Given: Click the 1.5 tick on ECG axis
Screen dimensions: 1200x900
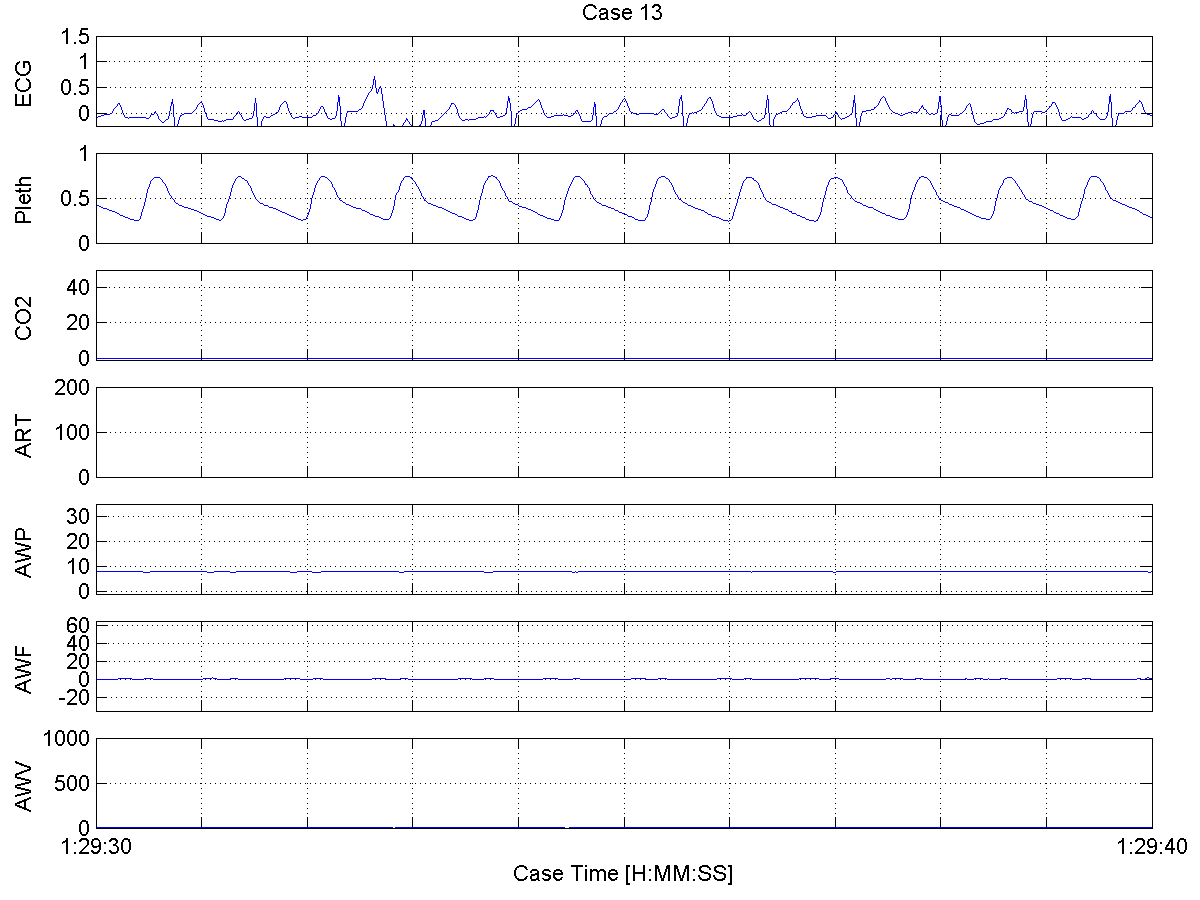Looking at the screenshot, I should (76, 37).
